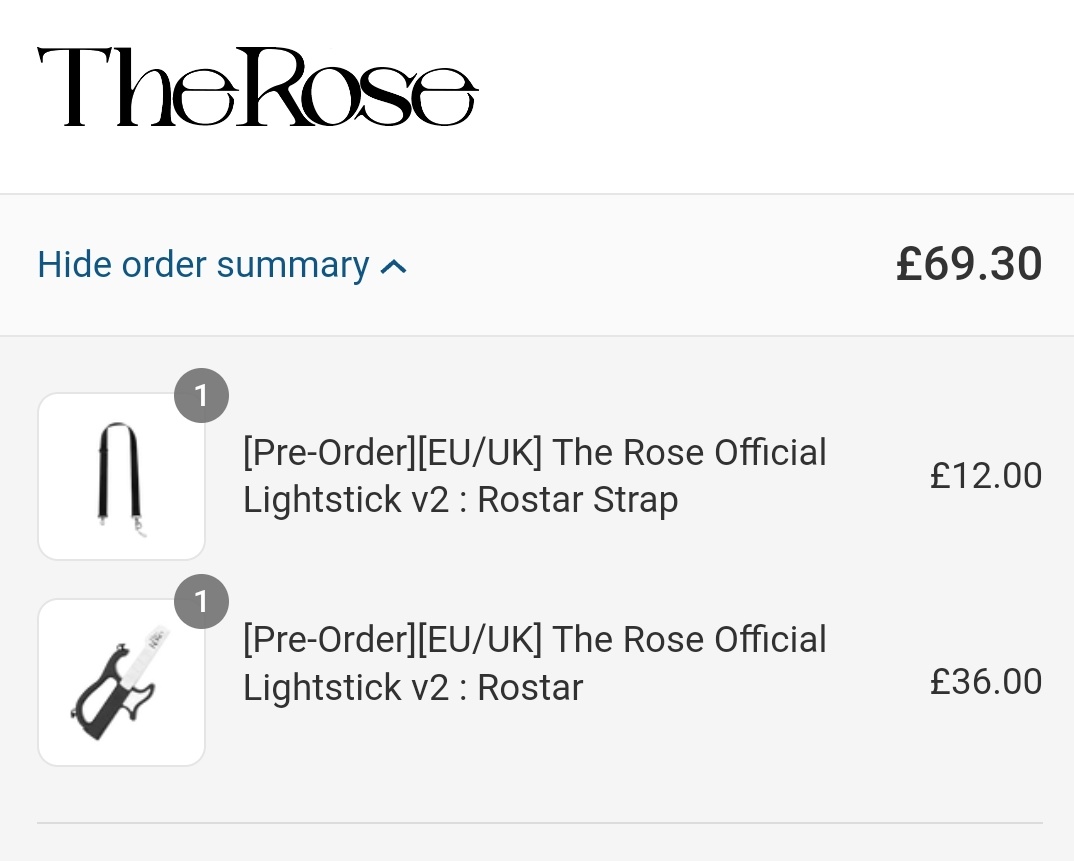Click the Rostar Strap quantity badge
Screen dimensions: 1074x861
201,396
